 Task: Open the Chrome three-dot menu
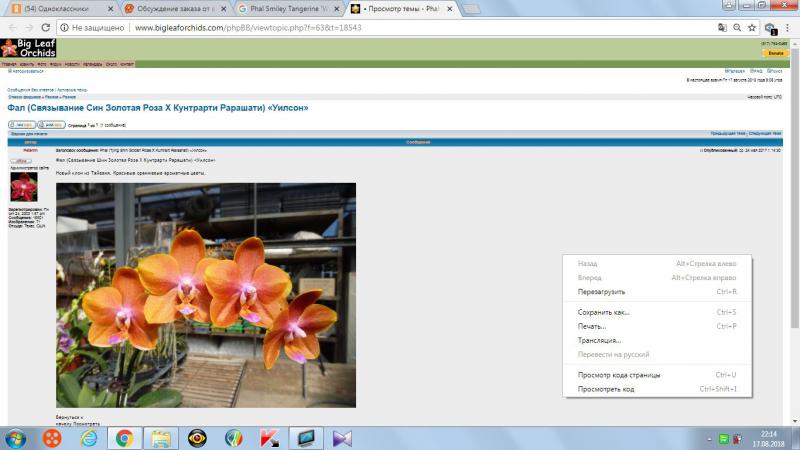[x=790, y=28]
